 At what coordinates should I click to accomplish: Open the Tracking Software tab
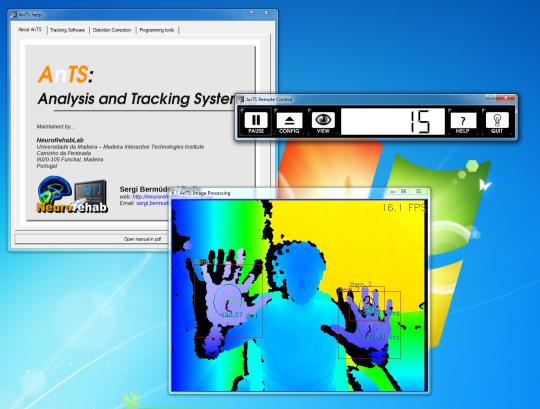click(67, 30)
